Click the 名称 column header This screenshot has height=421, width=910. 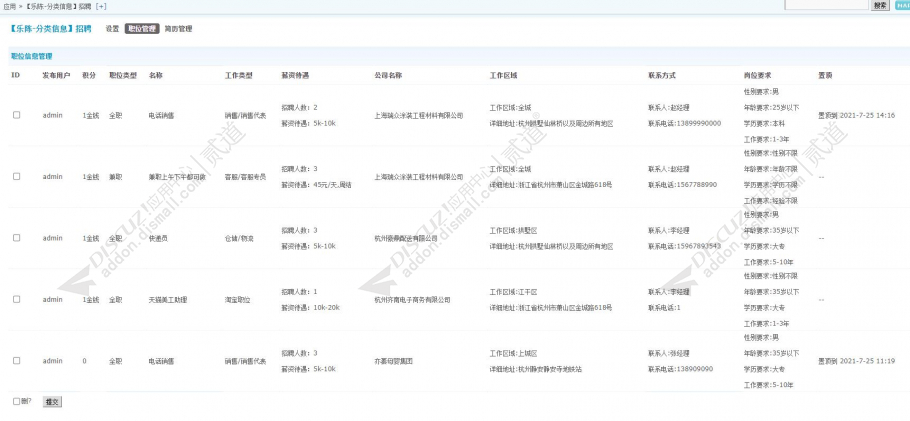point(156,75)
